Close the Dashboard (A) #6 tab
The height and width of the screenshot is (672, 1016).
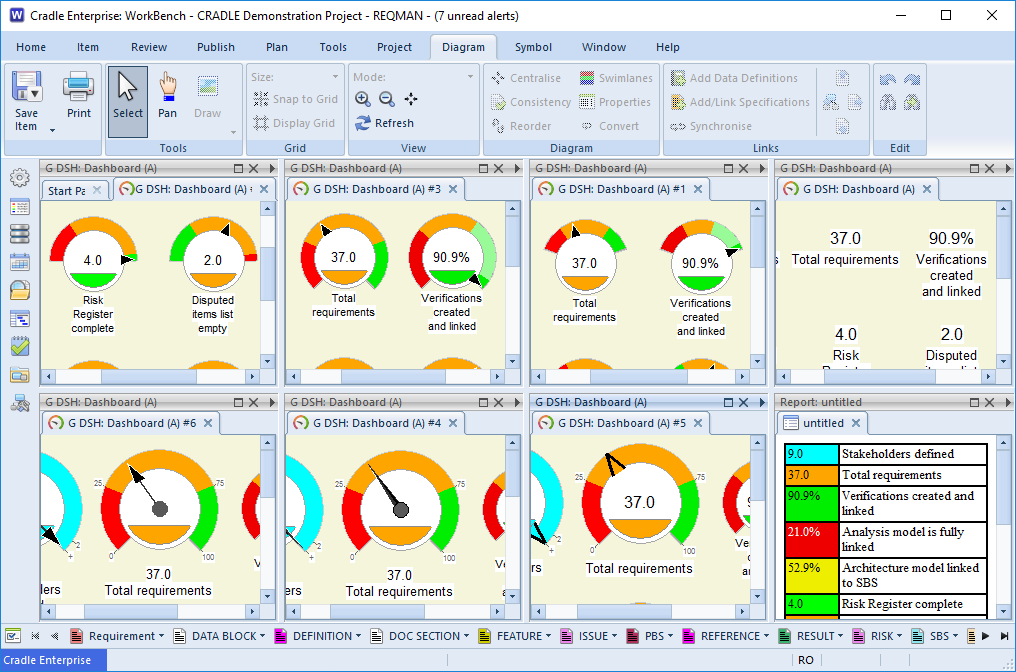point(208,423)
